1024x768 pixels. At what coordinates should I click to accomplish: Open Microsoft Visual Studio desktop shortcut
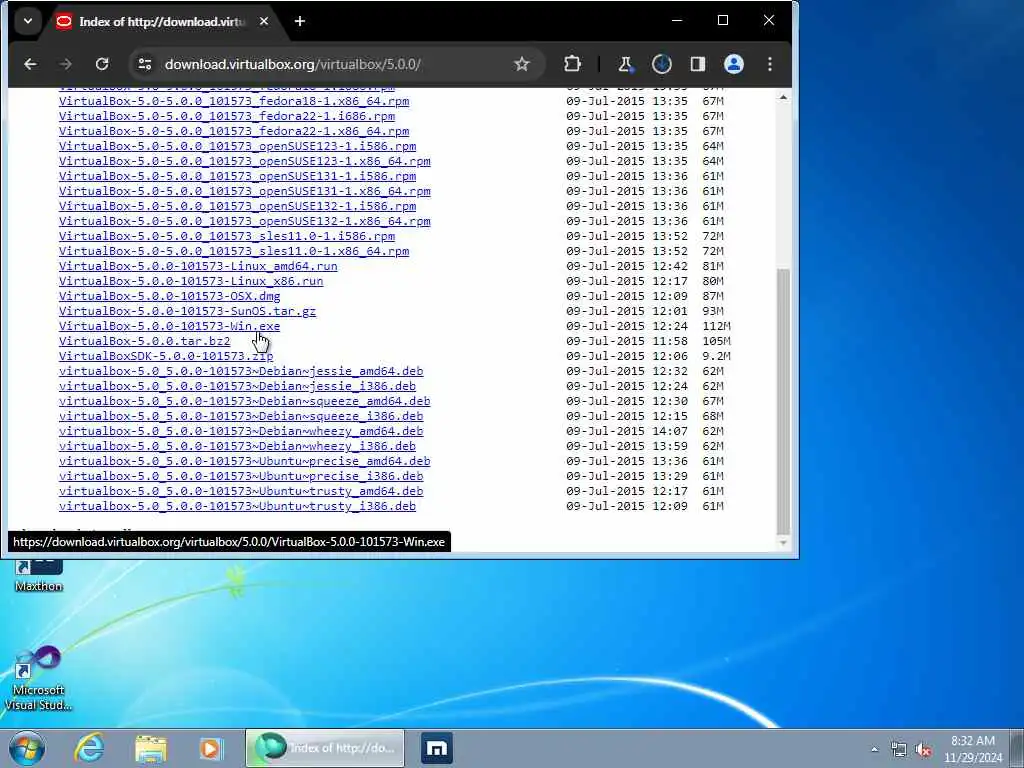tap(39, 679)
